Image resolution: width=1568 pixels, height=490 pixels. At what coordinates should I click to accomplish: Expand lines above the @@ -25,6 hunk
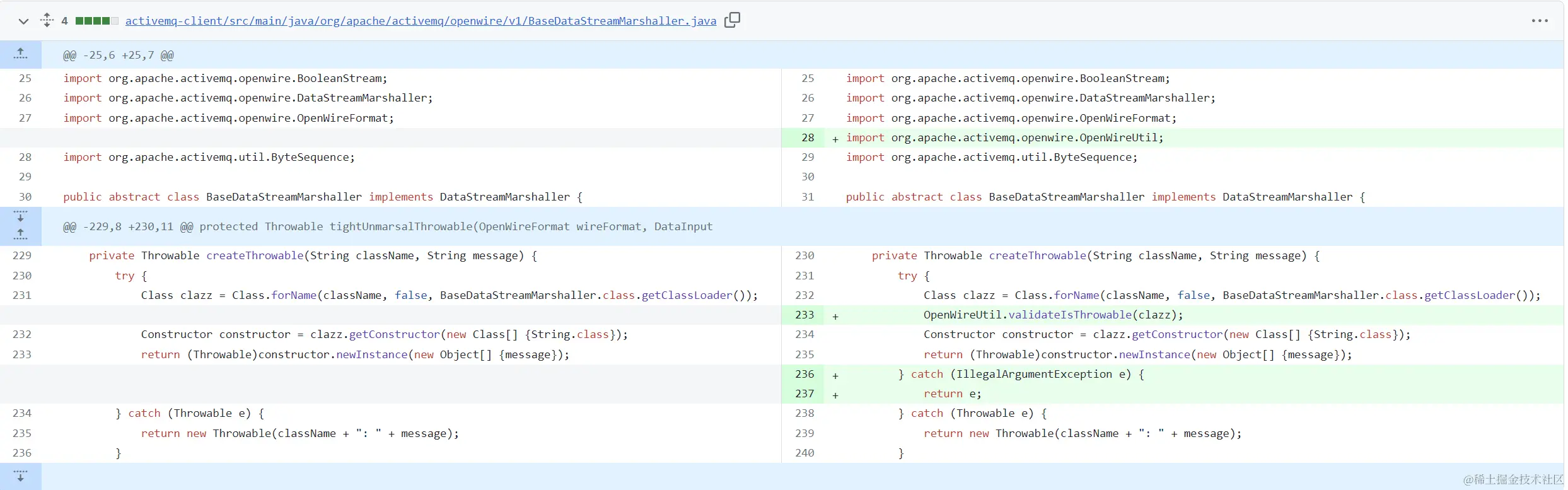pyautogui.click(x=21, y=55)
